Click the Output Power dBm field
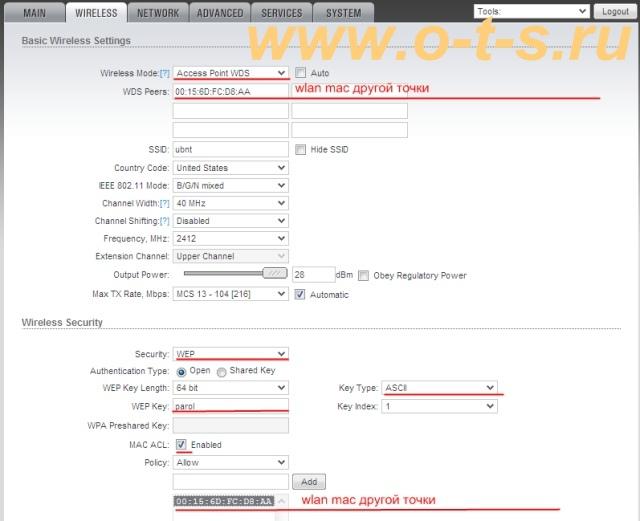Viewport: 640px width, 521px height. click(313, 275)
